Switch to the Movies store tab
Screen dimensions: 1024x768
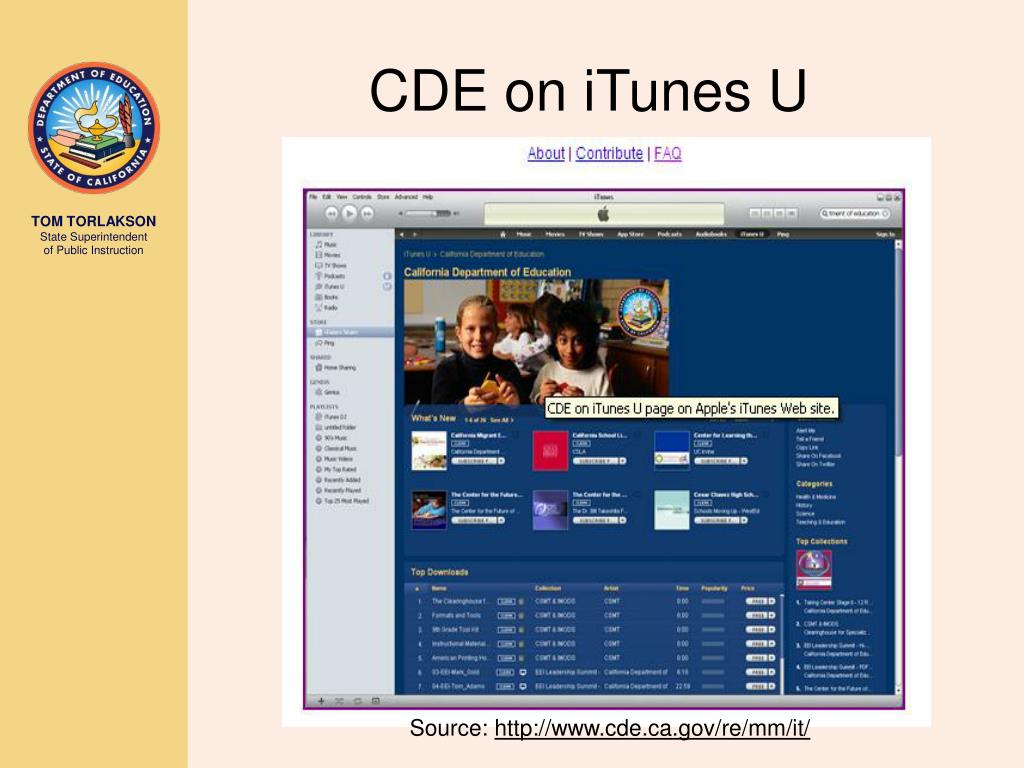[x=555, y=234]
